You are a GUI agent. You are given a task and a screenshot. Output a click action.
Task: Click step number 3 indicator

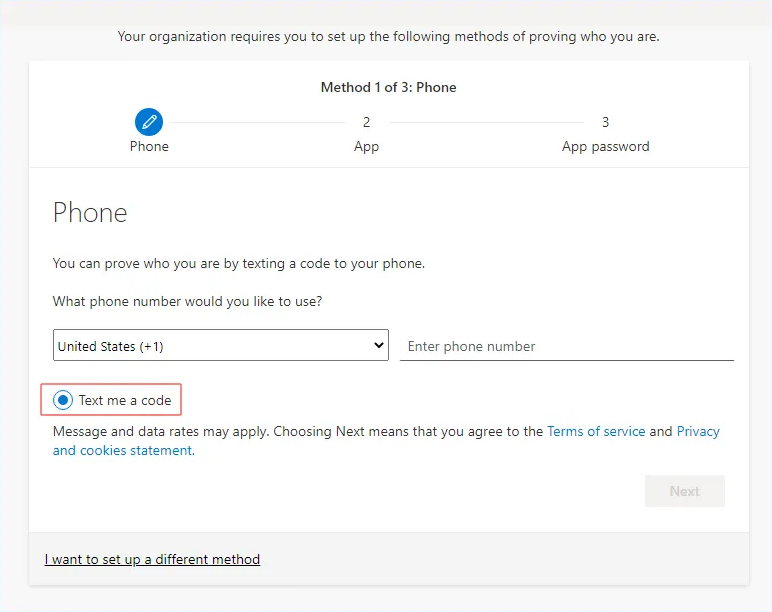pyautogui.click(x=605, y=122)
